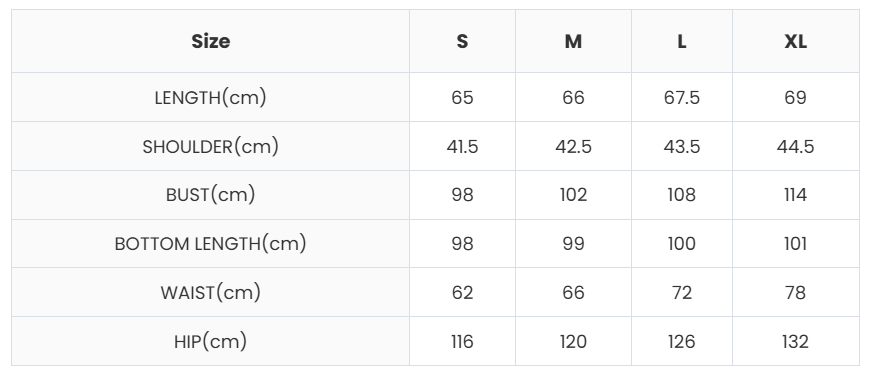Select the XL size column header
Image resolution: width=869 pixels, height=377 pixels.
[x=795, y=41]
